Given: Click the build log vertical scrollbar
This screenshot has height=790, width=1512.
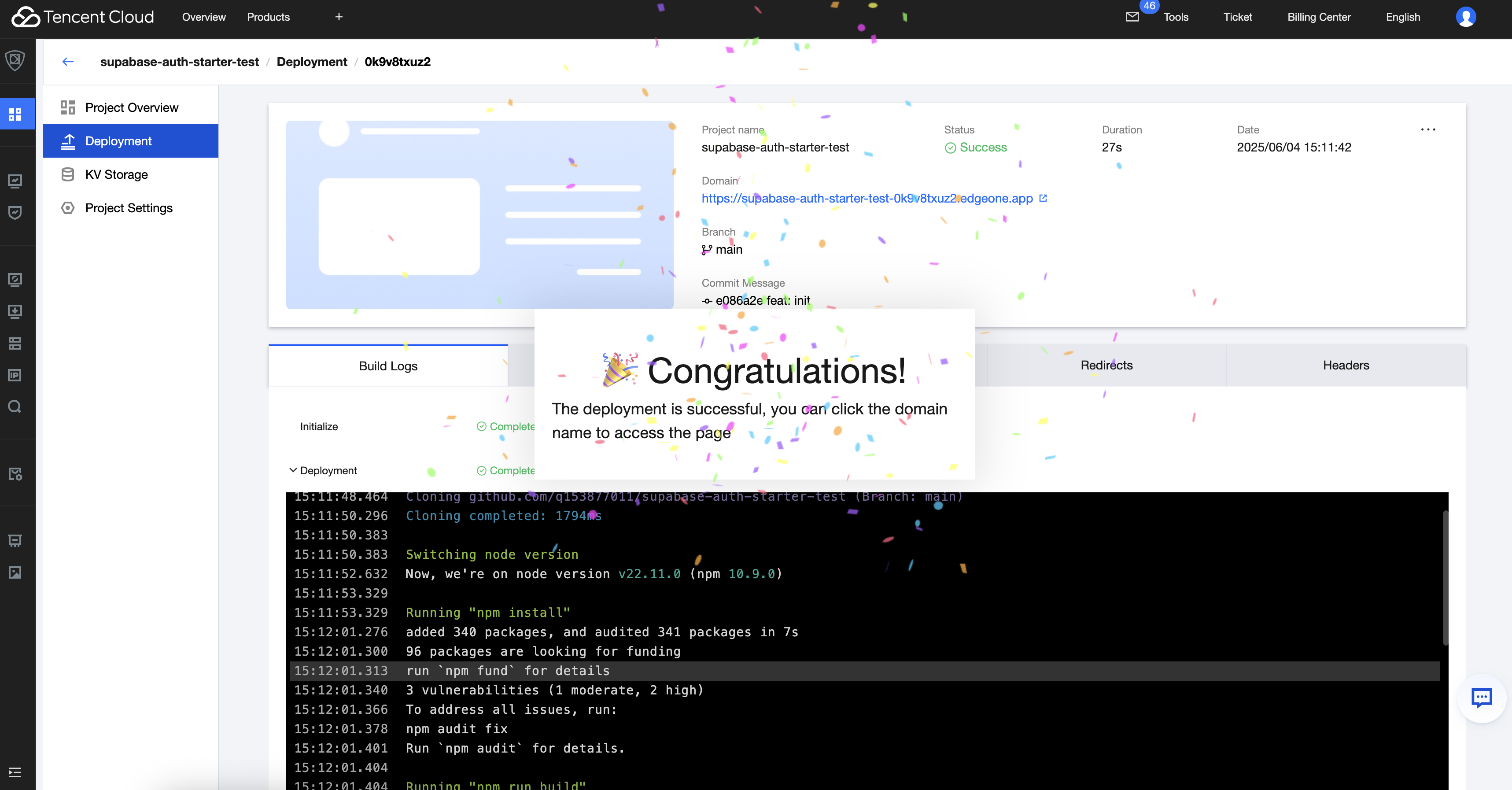Looking at the screenshot, I should [x=1445, y=578].
